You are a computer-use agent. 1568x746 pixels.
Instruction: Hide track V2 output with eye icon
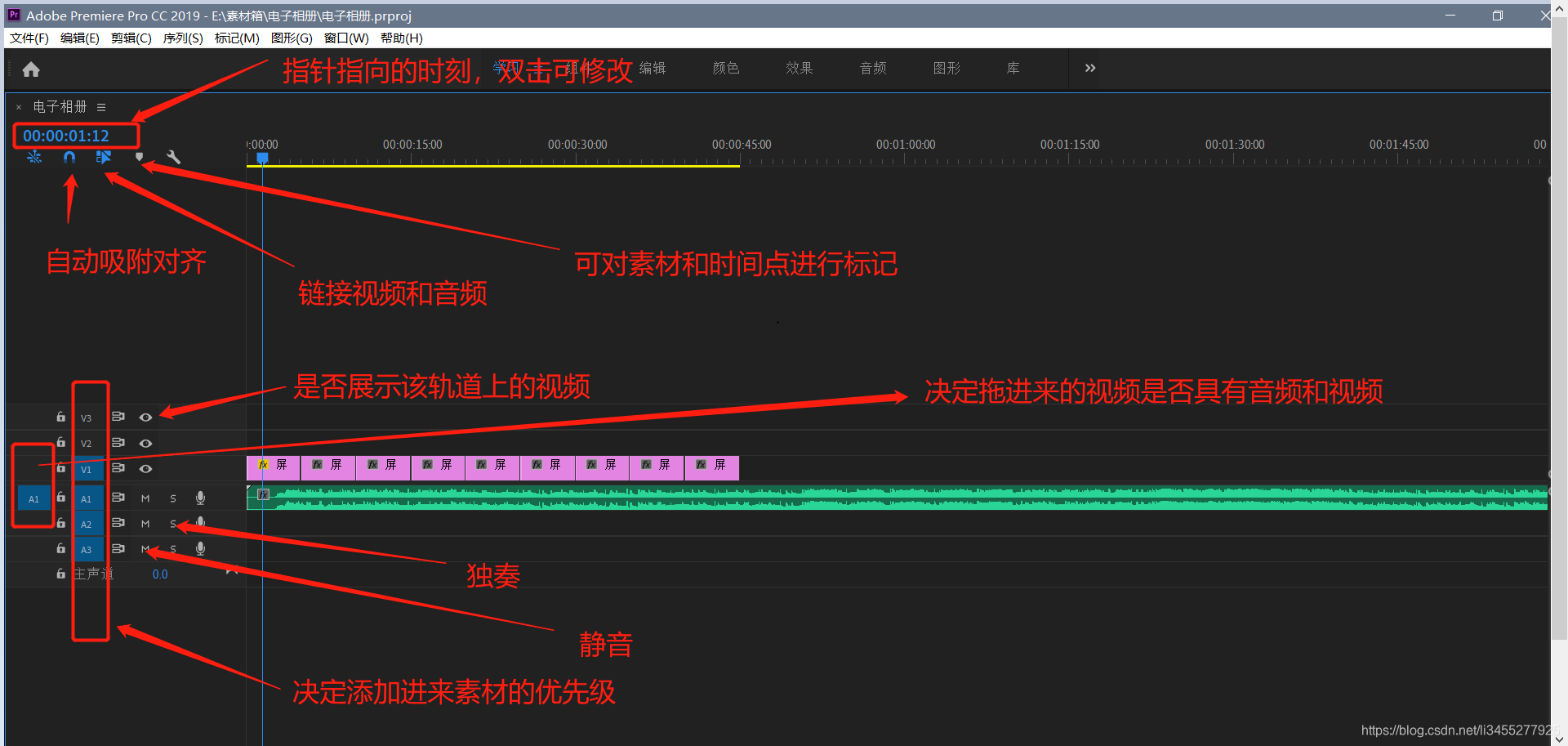145,443
